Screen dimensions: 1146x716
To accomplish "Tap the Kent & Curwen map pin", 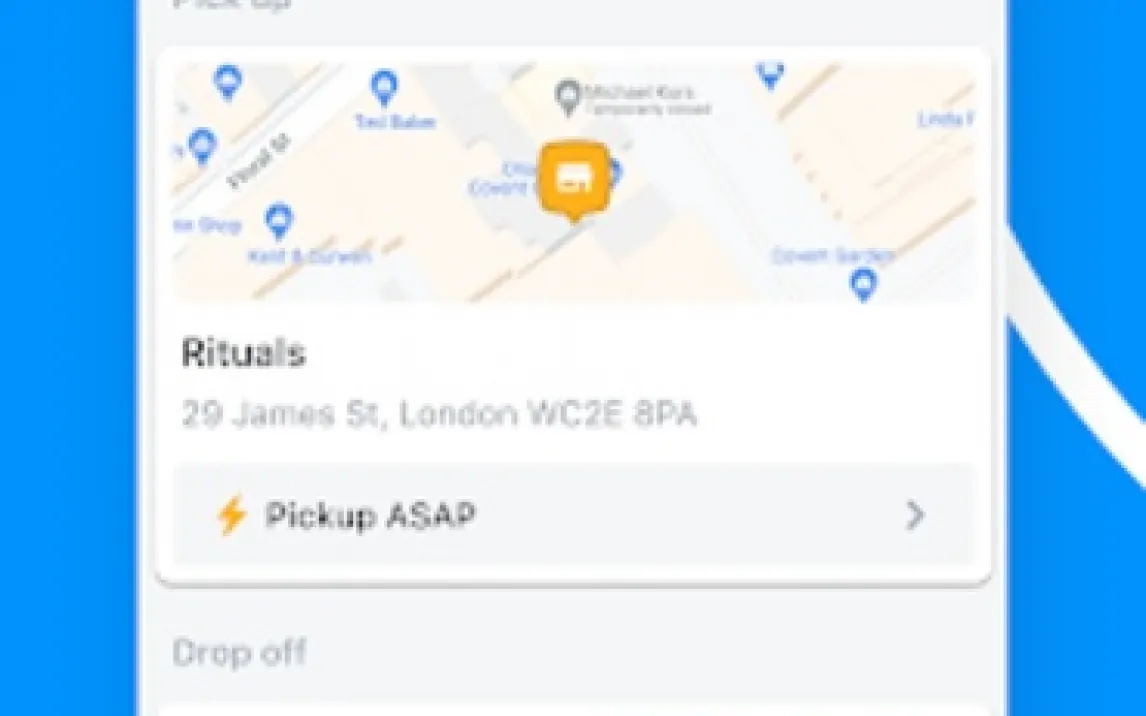I will (x=278, y=221).
